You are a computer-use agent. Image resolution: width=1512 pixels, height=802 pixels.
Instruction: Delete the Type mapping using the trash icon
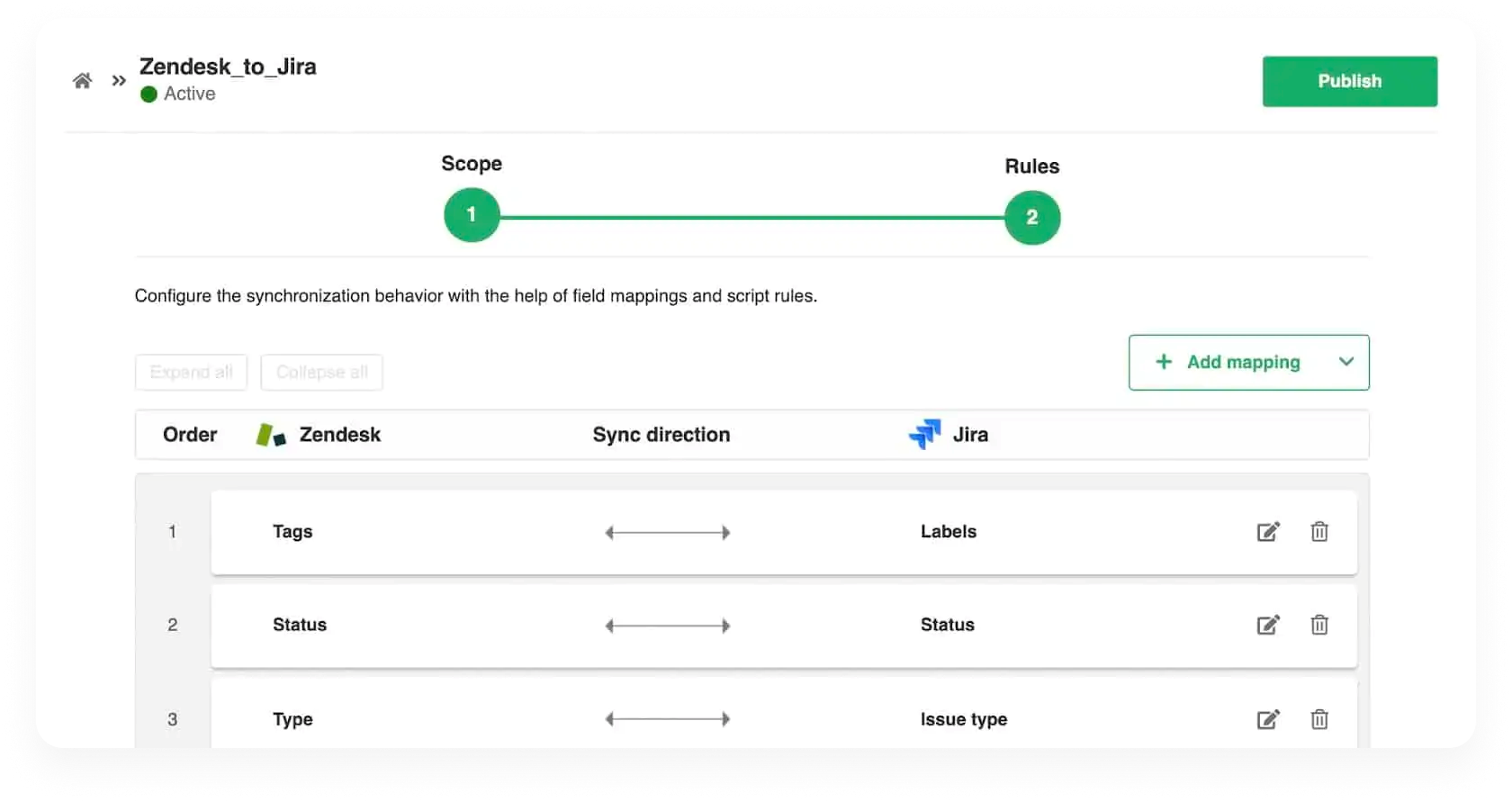1319,719
